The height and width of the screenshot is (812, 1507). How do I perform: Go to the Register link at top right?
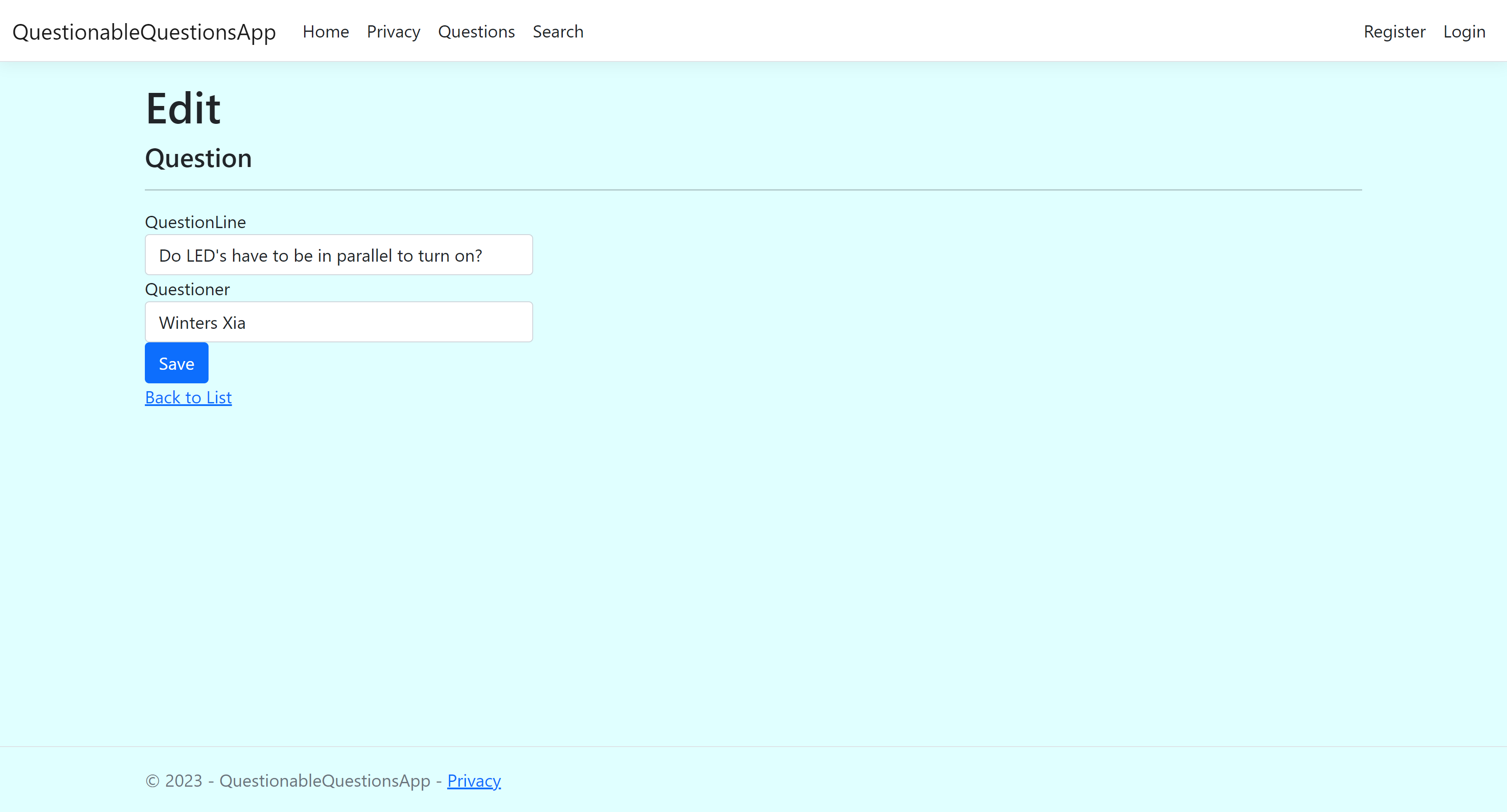(x=1395, y=31)
